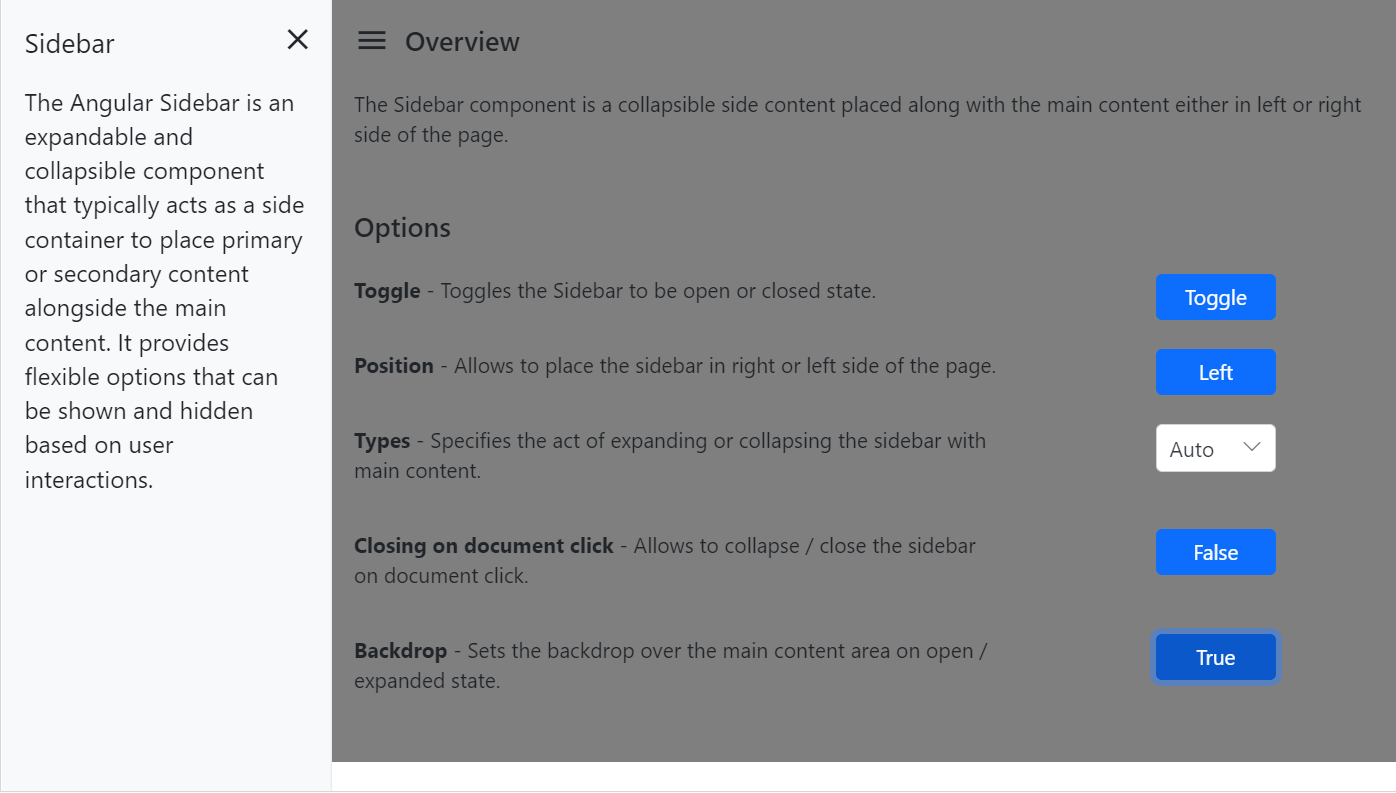The height and width of the screenshot is (793, 1396).
Task: Click the bold Toggle option label
Action: coord(387,291)
